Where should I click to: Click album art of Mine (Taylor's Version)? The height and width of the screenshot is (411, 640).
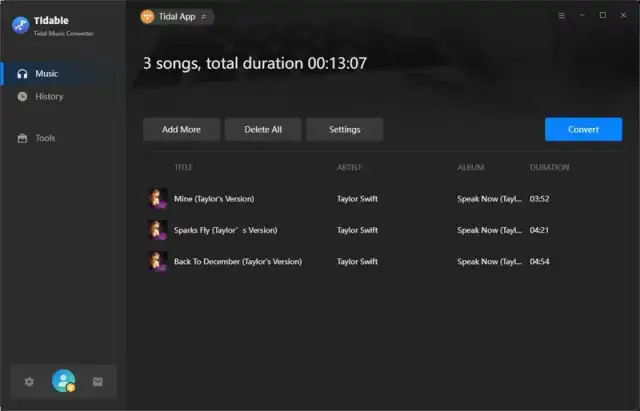(x=158, y=199)
